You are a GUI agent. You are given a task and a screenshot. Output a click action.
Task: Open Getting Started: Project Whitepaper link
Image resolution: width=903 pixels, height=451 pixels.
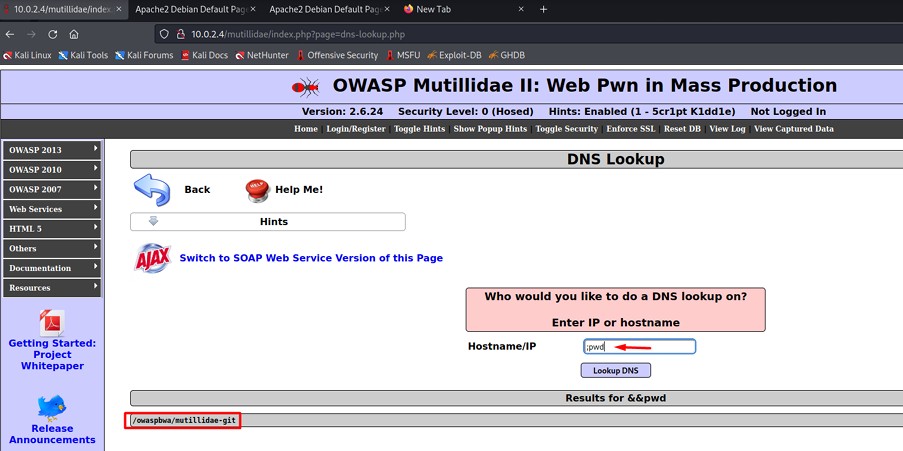[x=52, y=354]
